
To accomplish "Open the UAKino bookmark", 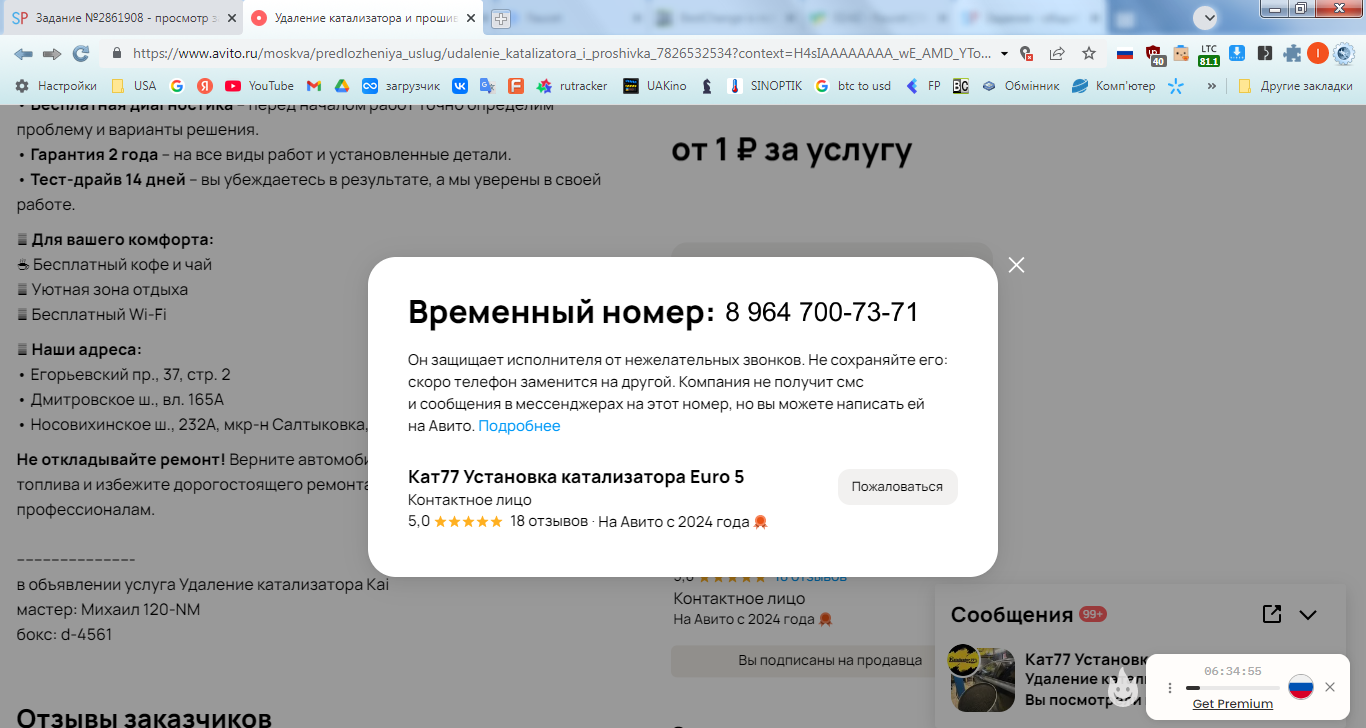I will (654, 86).
